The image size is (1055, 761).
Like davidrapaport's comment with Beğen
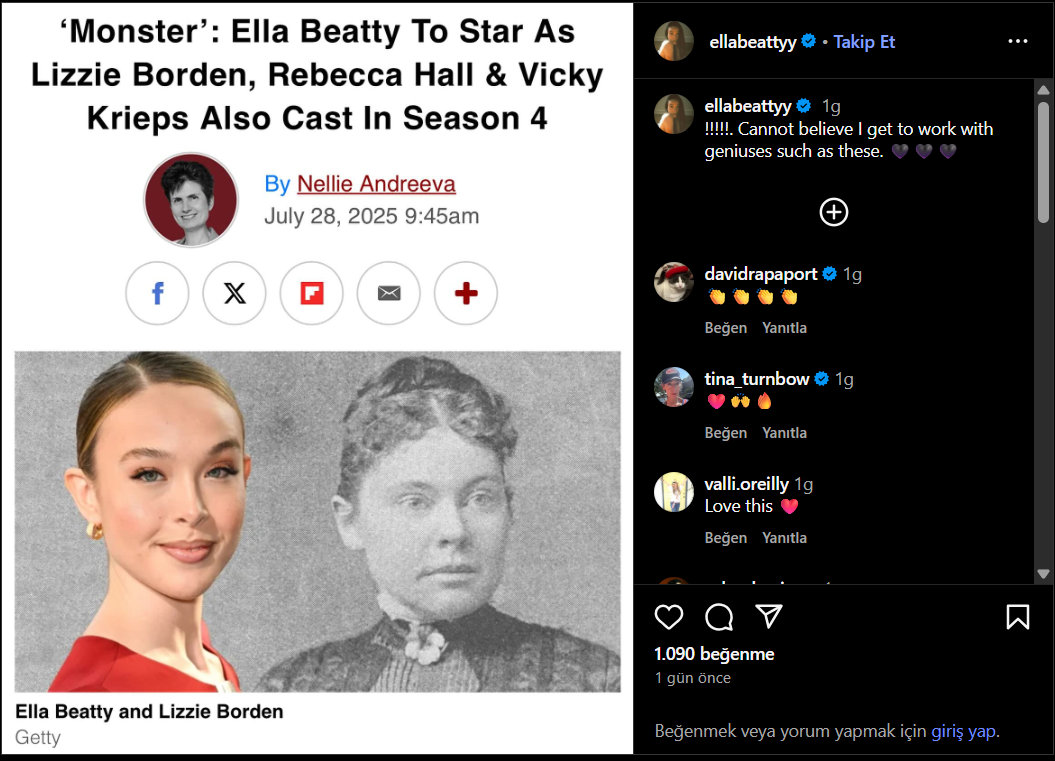[x=725, y=328]
